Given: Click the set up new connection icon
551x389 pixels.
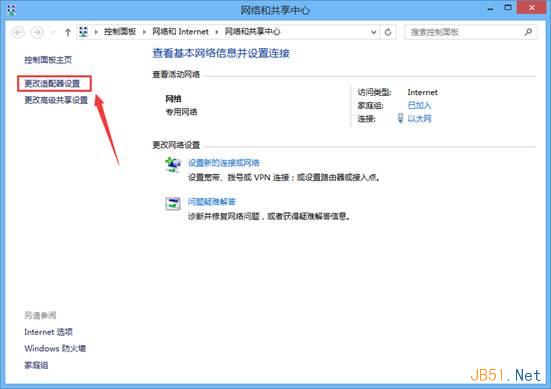Looking at the screenshot, I should click(173, 164).
